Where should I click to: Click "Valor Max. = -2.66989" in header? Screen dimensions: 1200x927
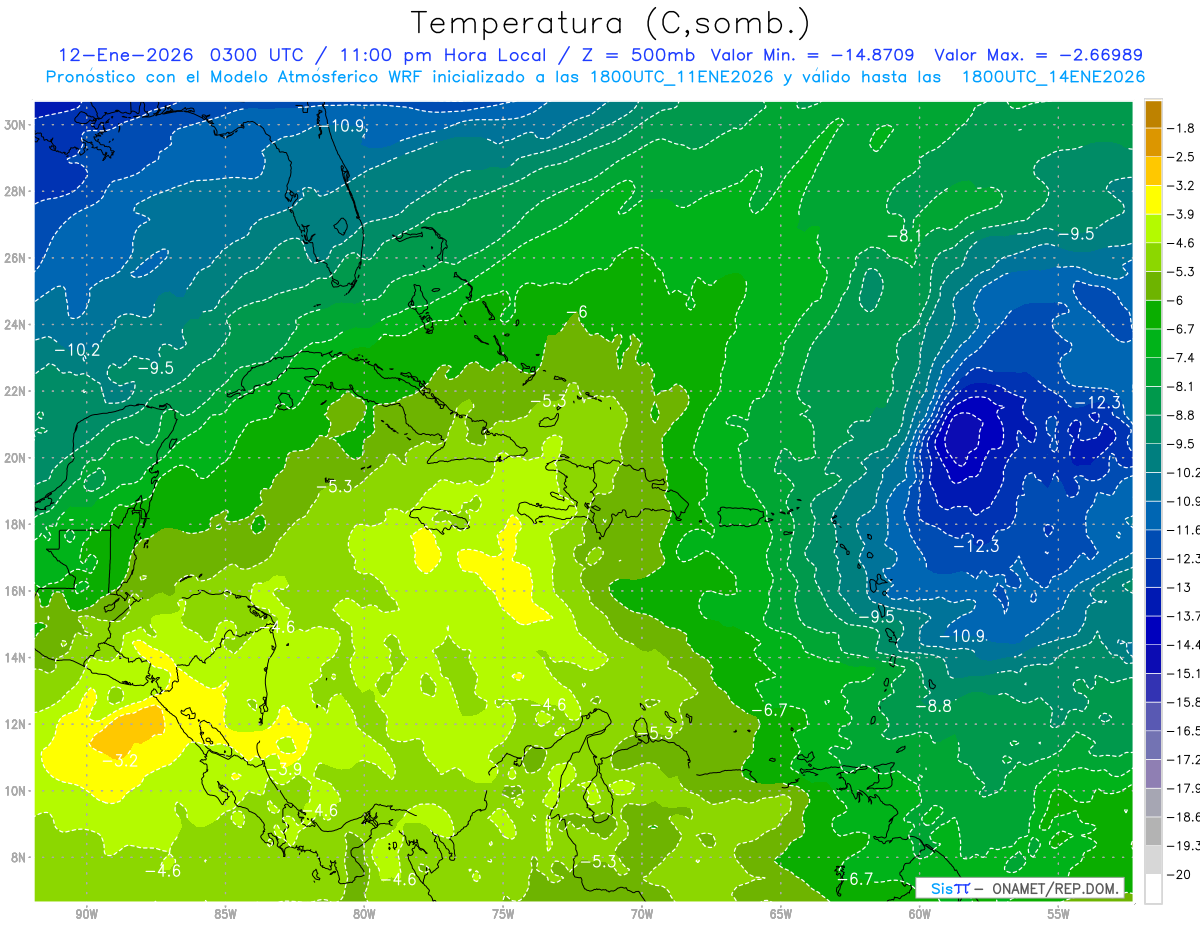click(x=1039, y=55)
